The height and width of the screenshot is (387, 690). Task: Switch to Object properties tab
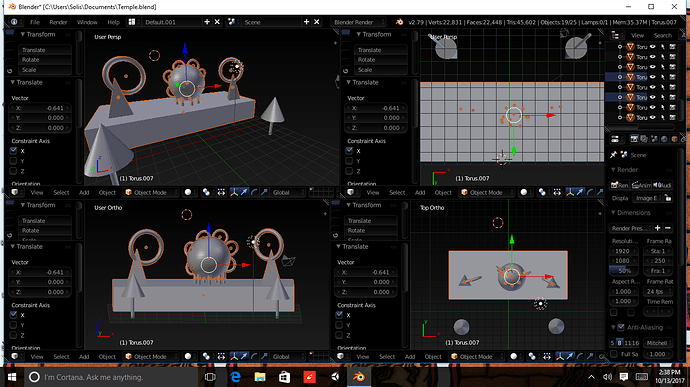click(674, 139)
